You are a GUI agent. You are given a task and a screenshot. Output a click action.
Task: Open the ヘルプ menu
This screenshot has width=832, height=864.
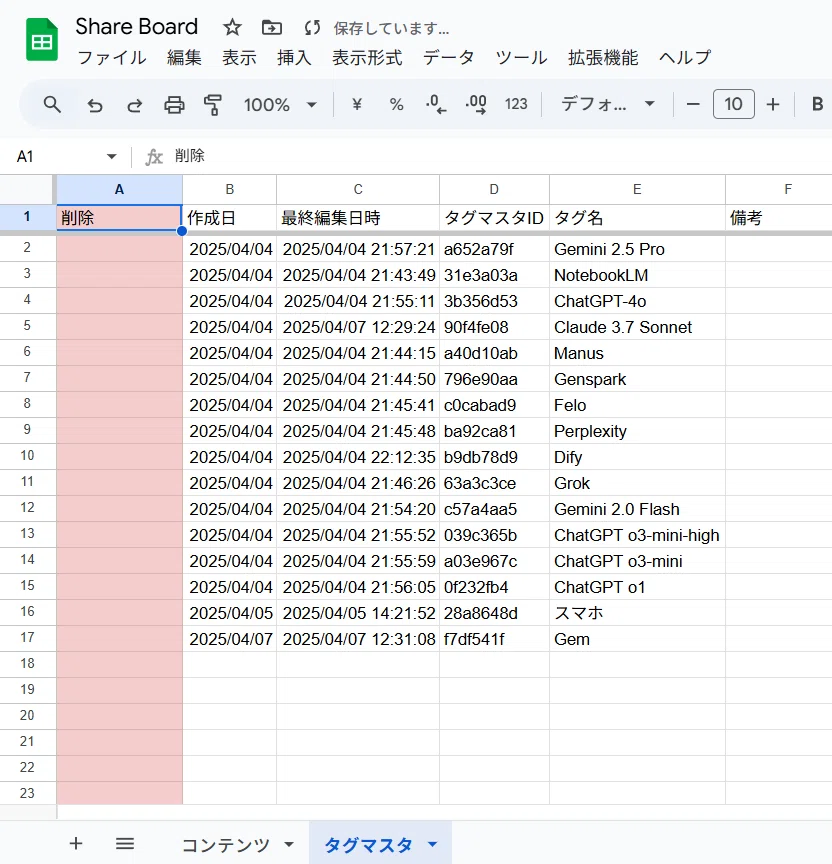pyautogui.click(x=685, y=57)
